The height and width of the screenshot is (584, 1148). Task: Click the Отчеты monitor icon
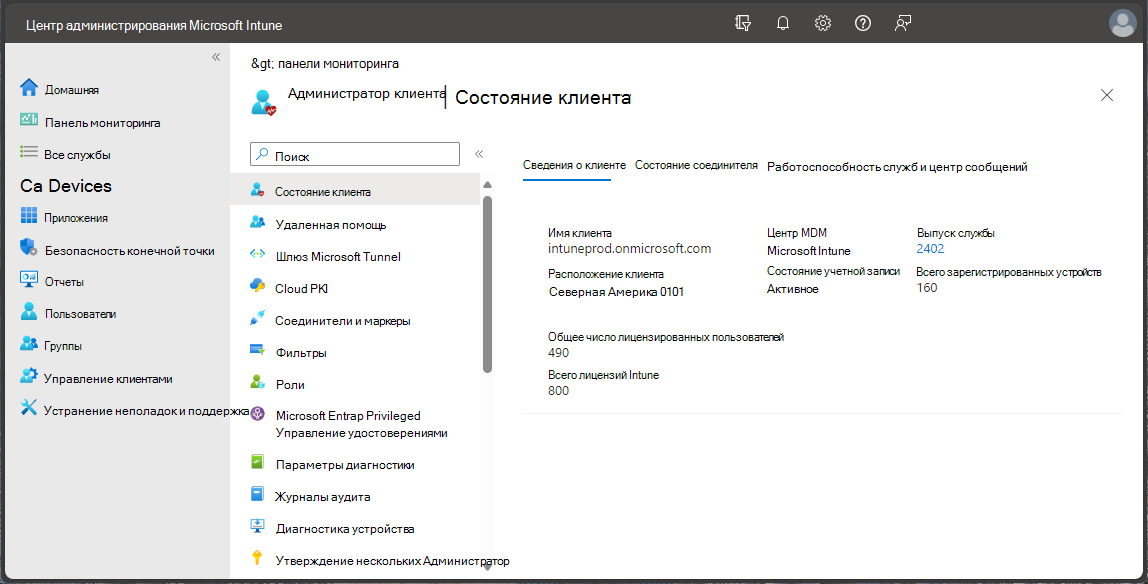click(x=29, y=280)
